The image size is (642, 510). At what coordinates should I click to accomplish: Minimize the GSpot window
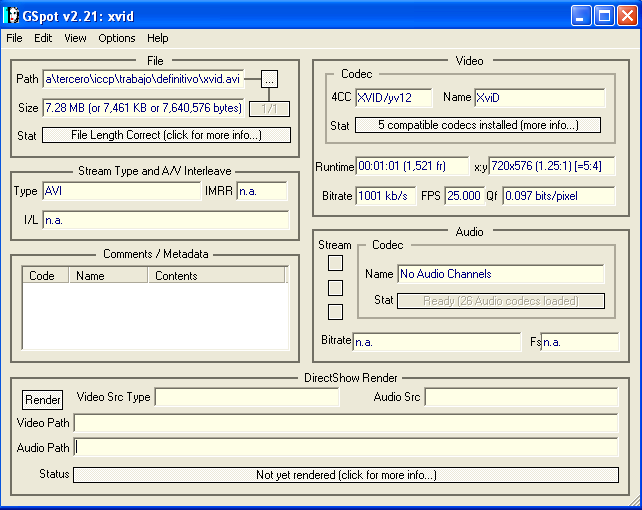point(581,16)
